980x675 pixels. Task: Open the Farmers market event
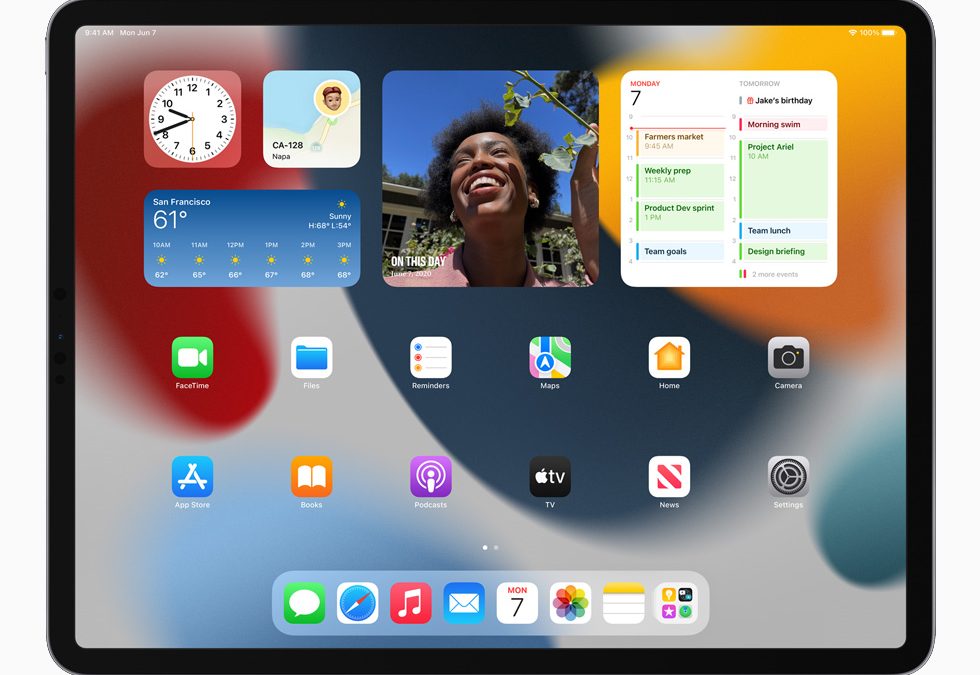pos(680,142)
